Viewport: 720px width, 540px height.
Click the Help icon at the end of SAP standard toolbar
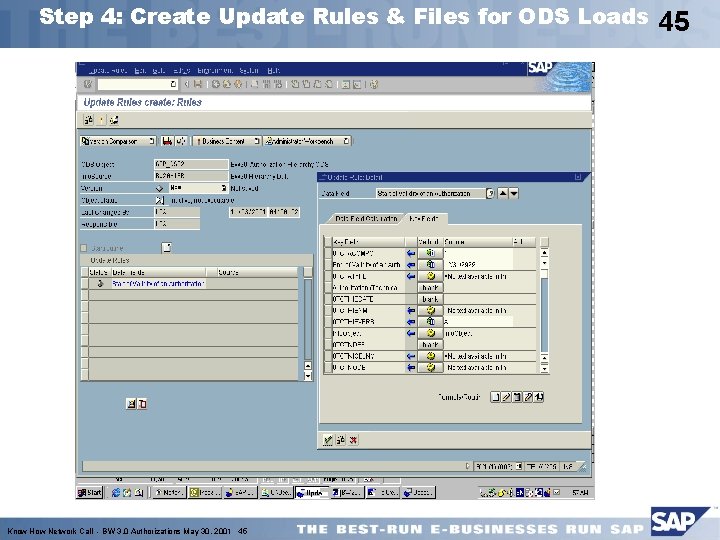374,84
